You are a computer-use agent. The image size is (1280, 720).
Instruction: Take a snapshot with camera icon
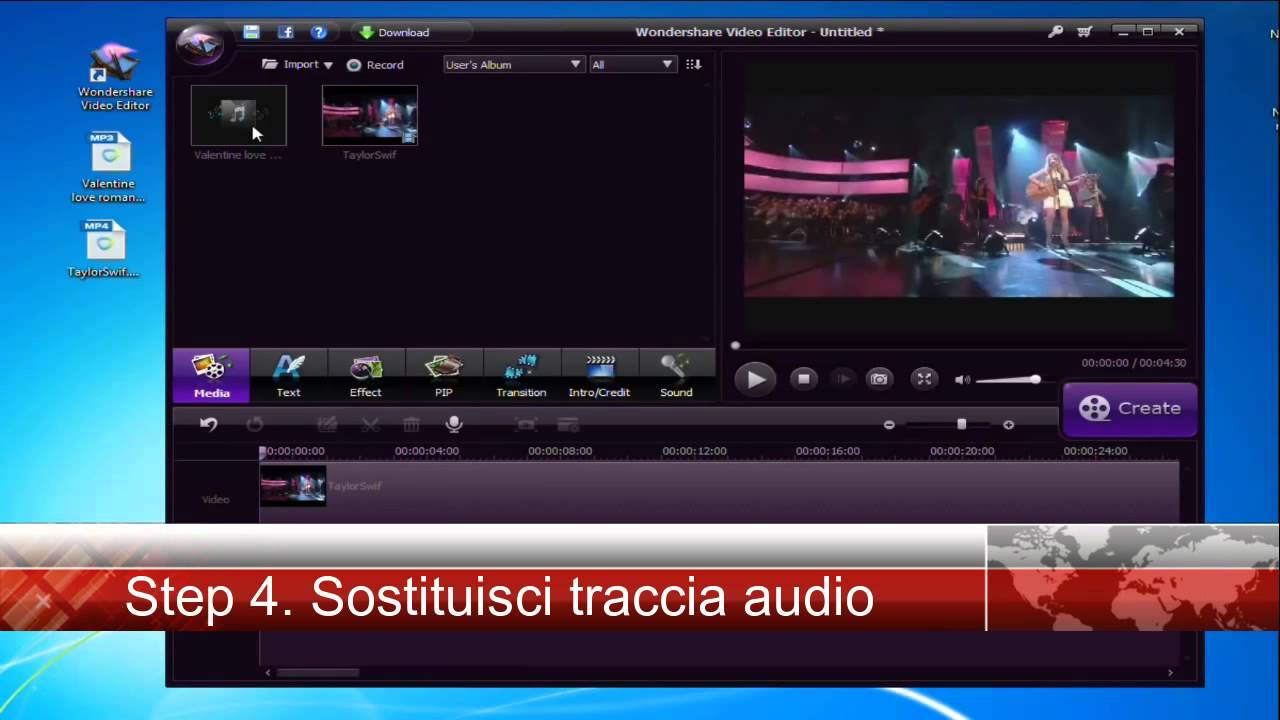[x=878, y=379]
